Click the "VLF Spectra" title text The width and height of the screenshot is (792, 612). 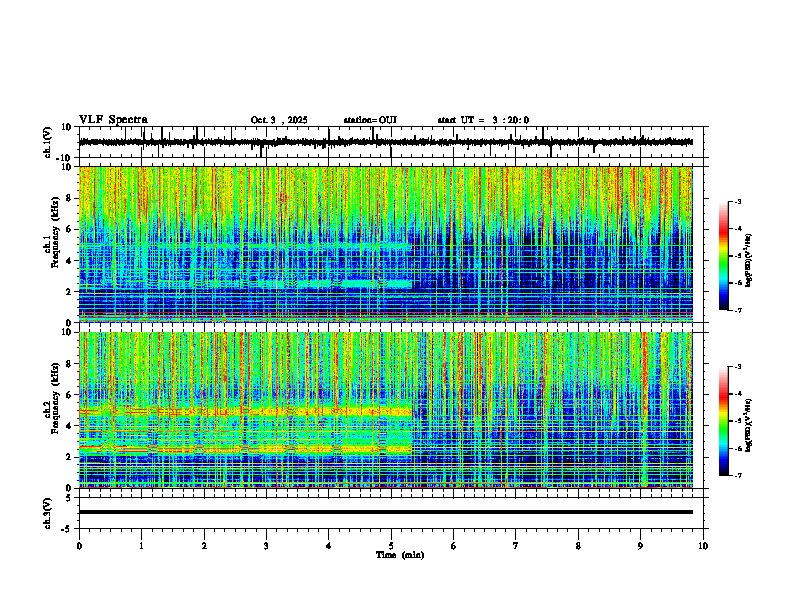(113, 120)
